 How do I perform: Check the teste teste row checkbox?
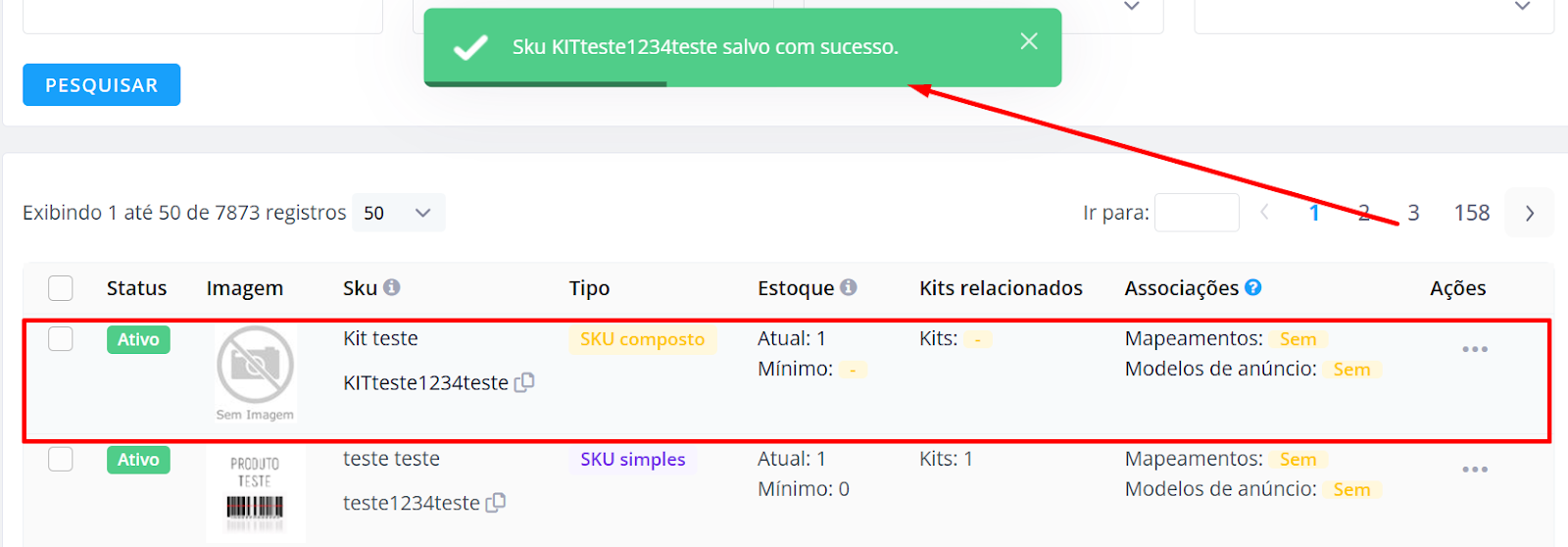61,459
